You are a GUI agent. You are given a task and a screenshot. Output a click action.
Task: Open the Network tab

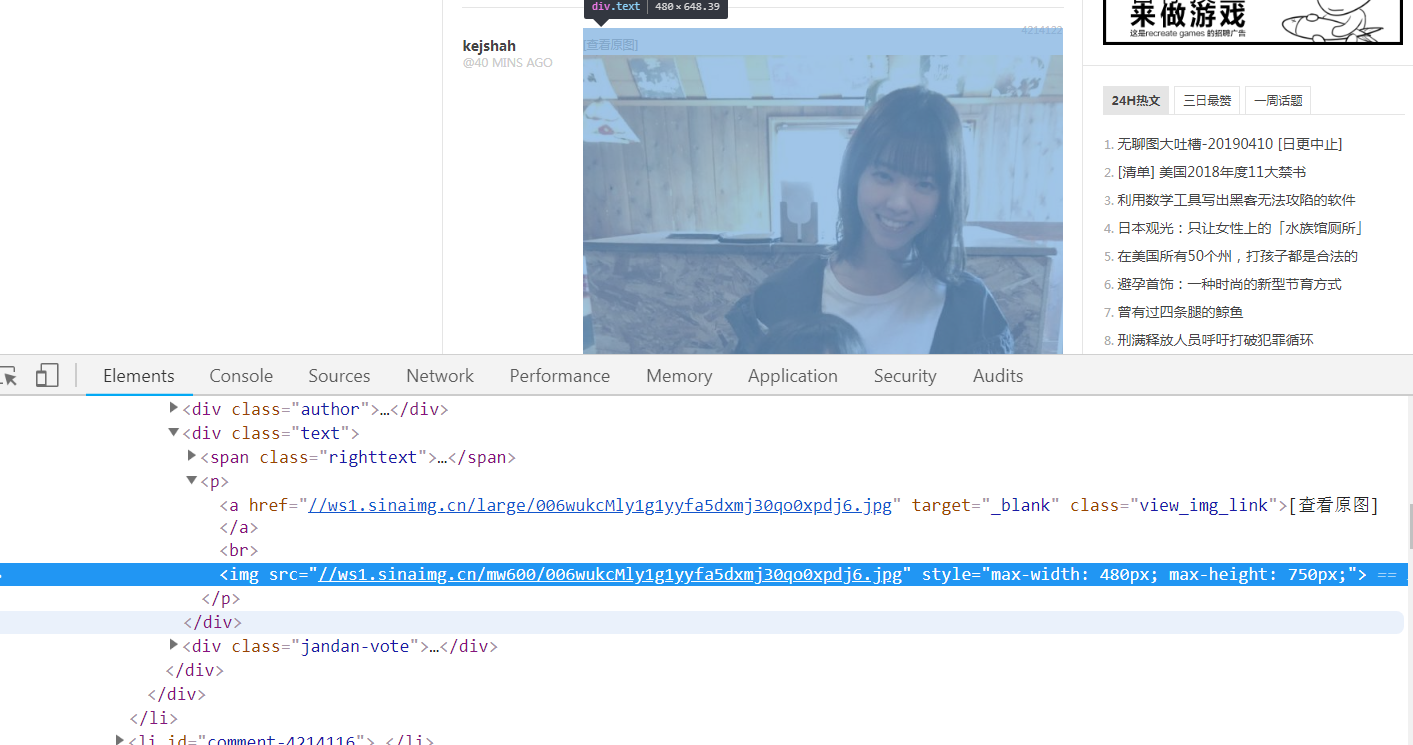(x=440, y=376)
